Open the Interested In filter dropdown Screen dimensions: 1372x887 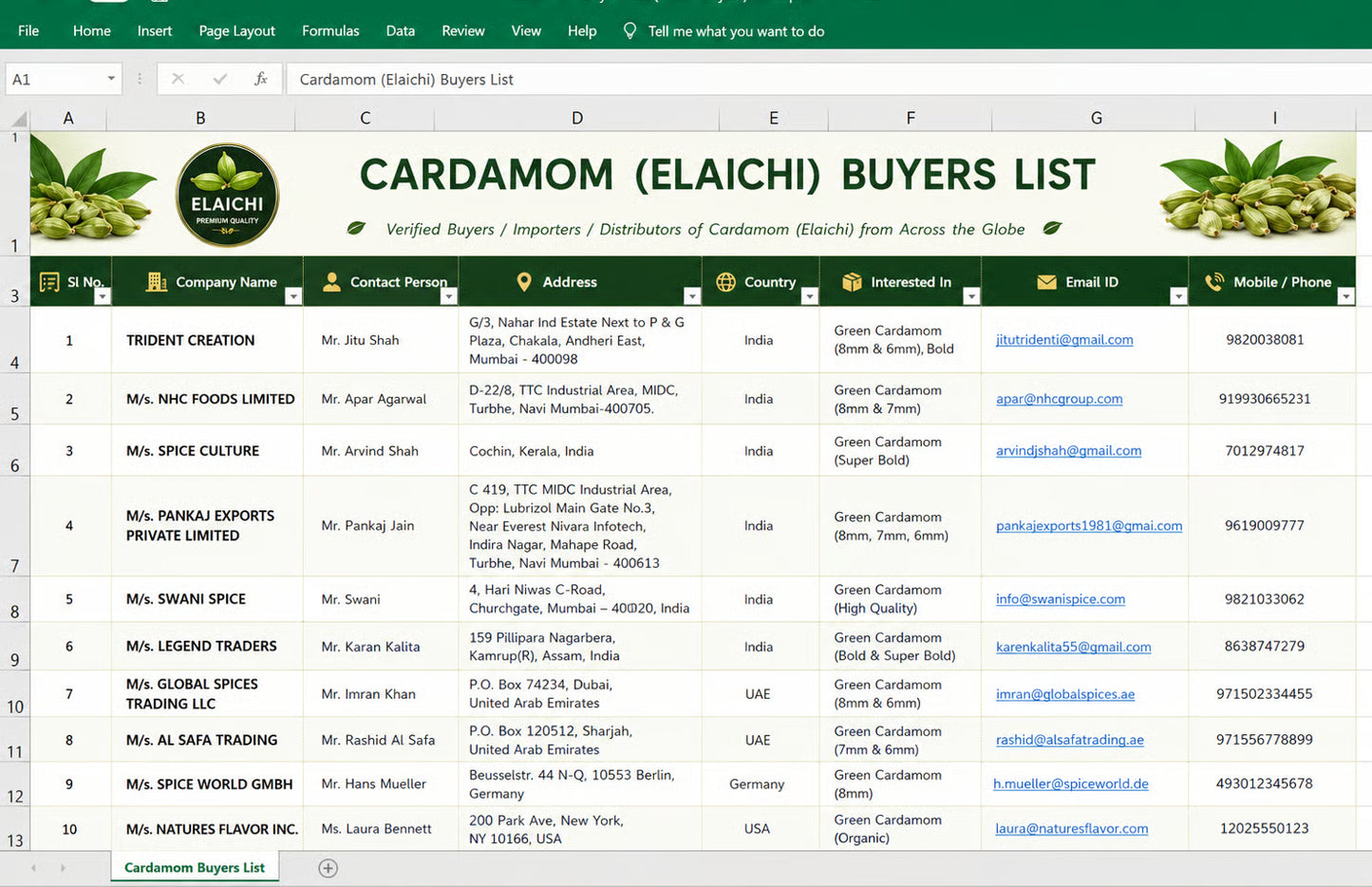pos(970,296)
